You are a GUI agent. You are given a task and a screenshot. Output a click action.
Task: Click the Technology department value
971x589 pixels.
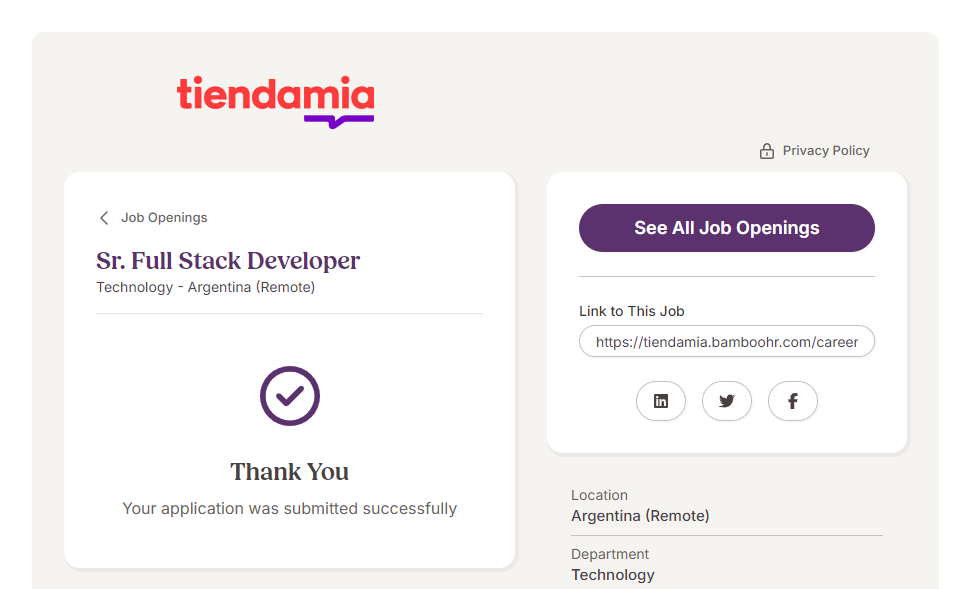click(613, 575)
